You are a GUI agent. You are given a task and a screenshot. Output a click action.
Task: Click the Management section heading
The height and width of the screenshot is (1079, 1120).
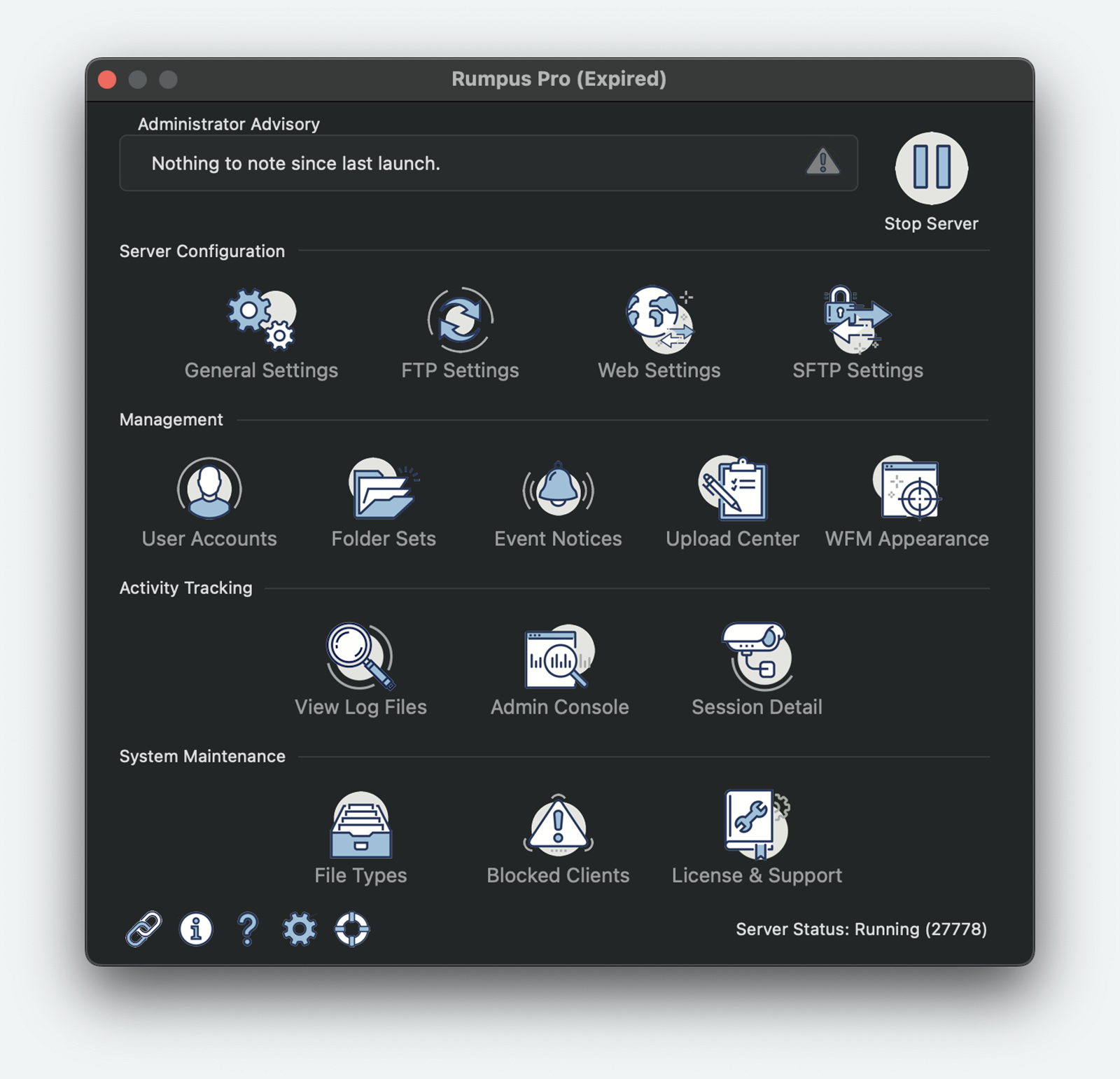click(x=171, y=419)
